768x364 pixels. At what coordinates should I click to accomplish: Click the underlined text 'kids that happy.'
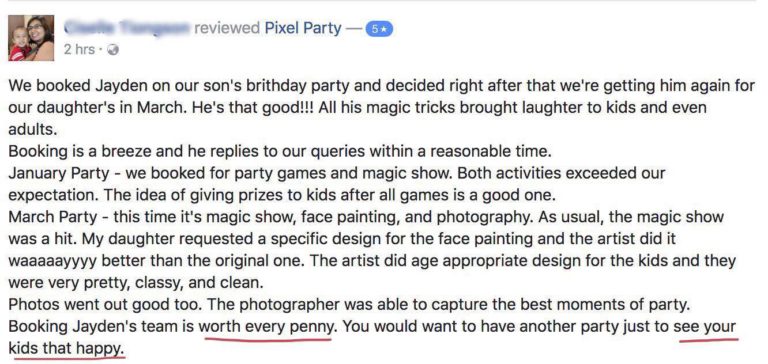64,348
